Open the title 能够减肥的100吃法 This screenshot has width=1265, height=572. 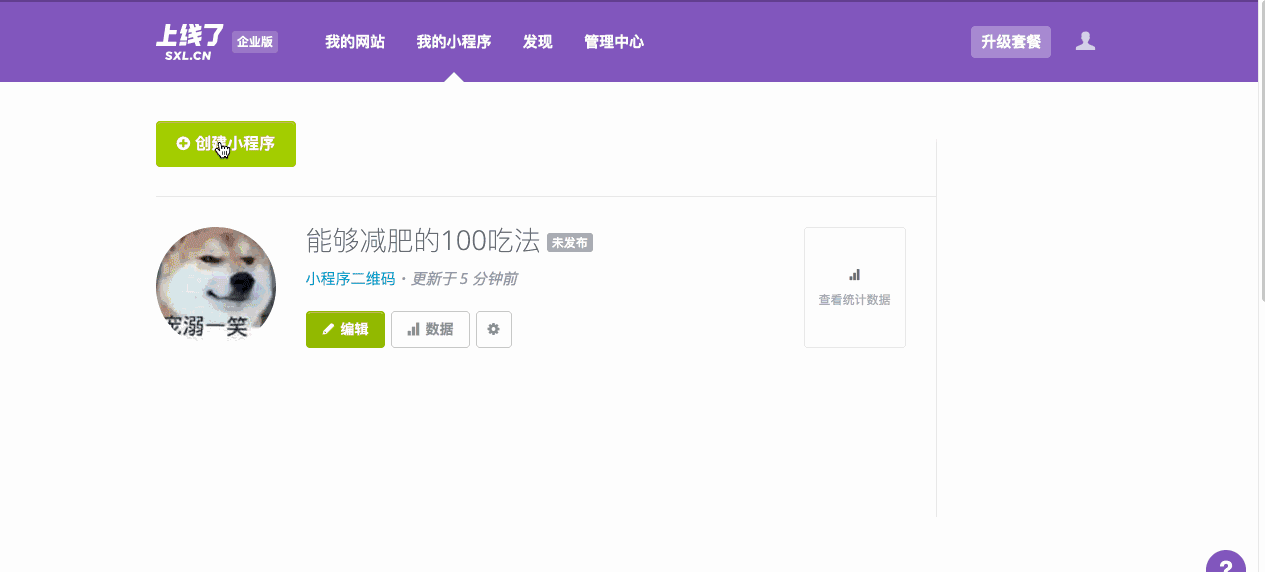coord(423,241)
